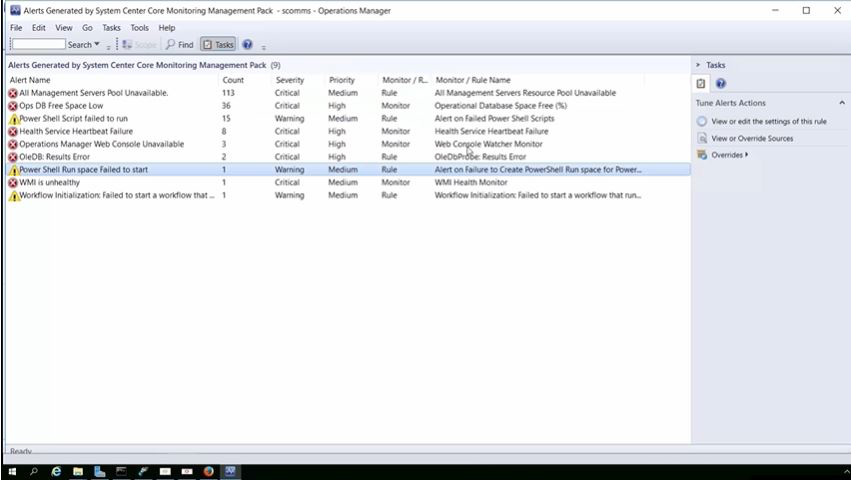This screenshot has height=480, width=851.
Task: Launch Firefox from taskbar
Action: (208, 472)
